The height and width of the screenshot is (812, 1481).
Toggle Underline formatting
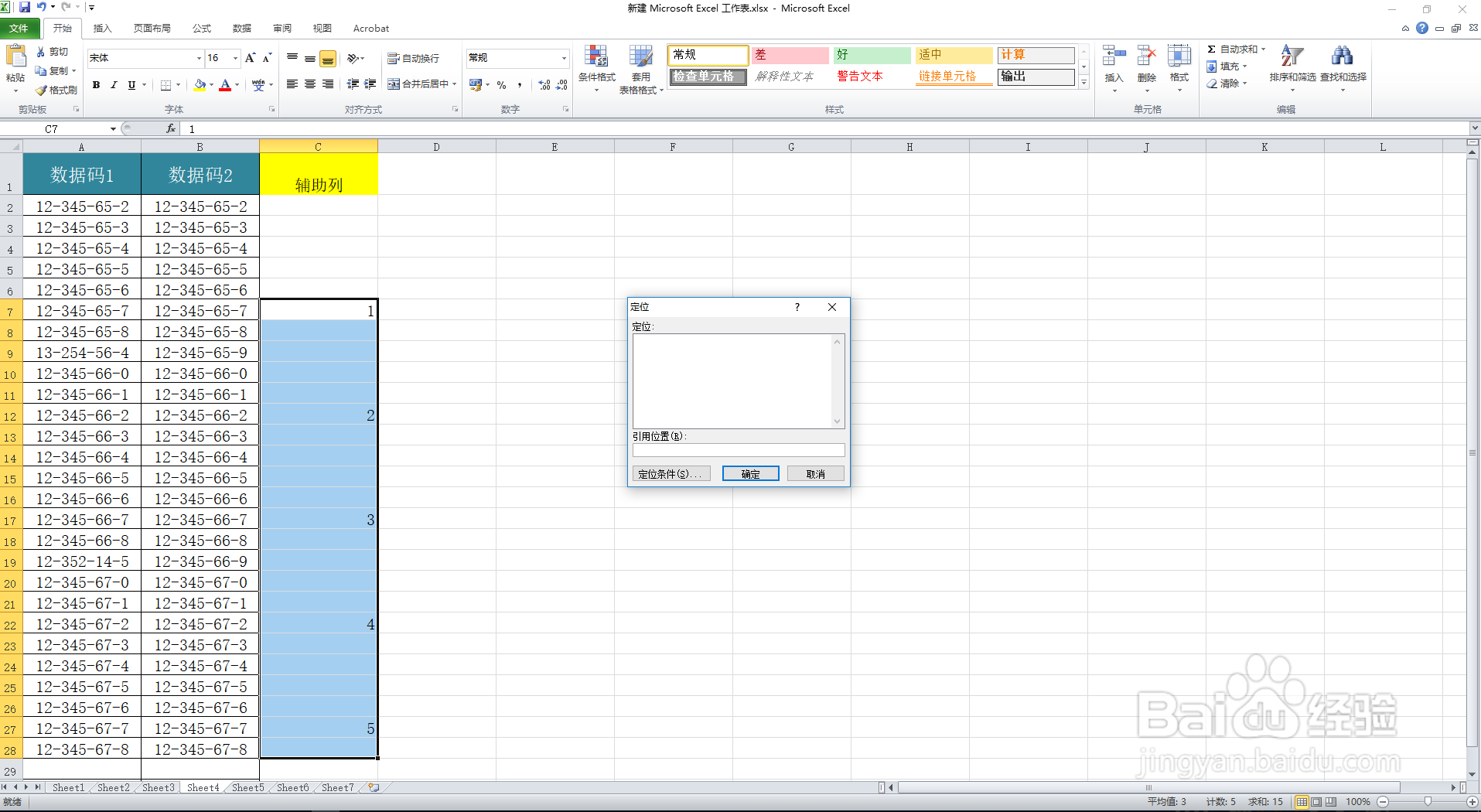tap(131, 85)
